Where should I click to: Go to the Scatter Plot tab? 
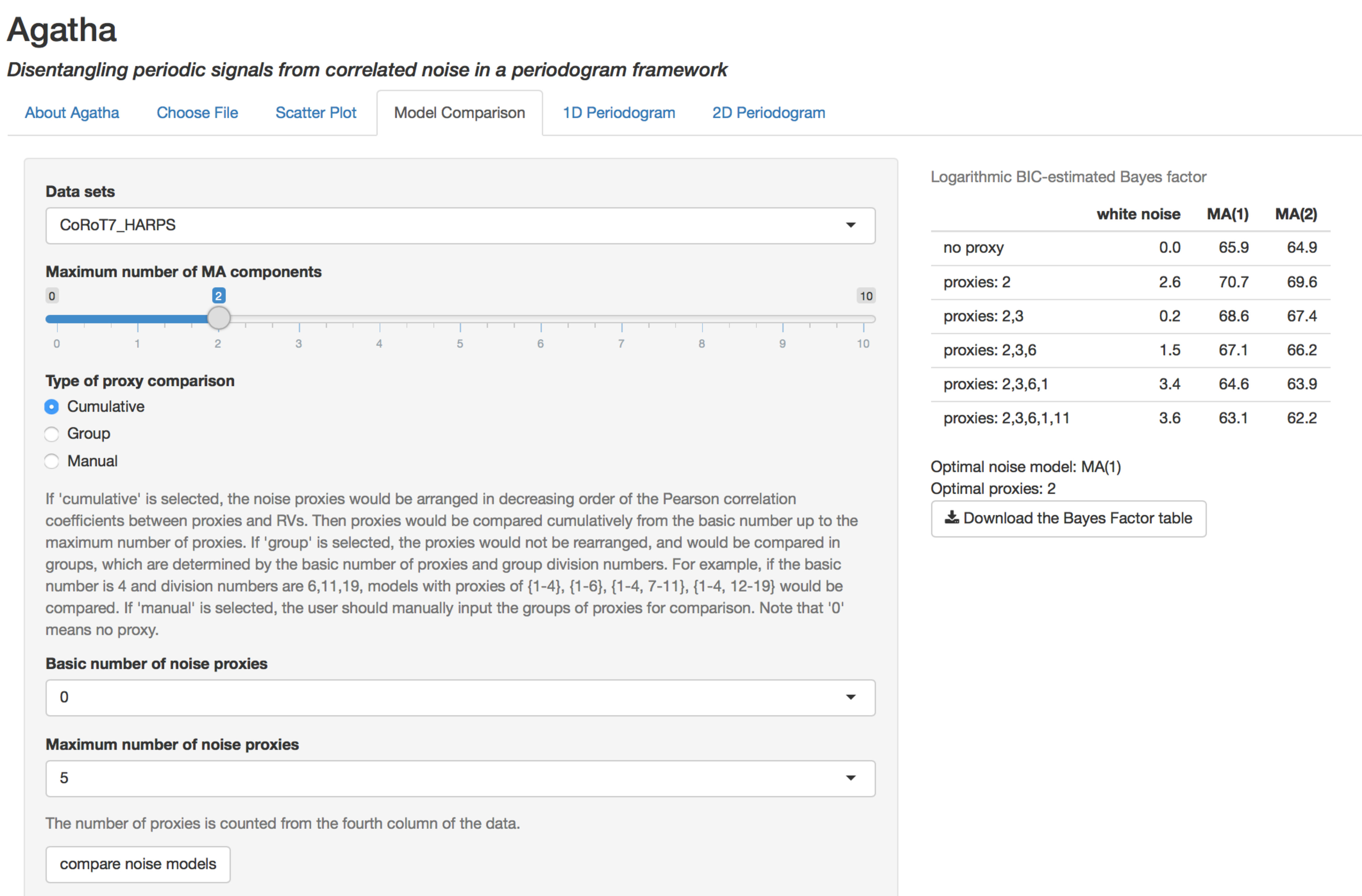click(x=316, y=113)
